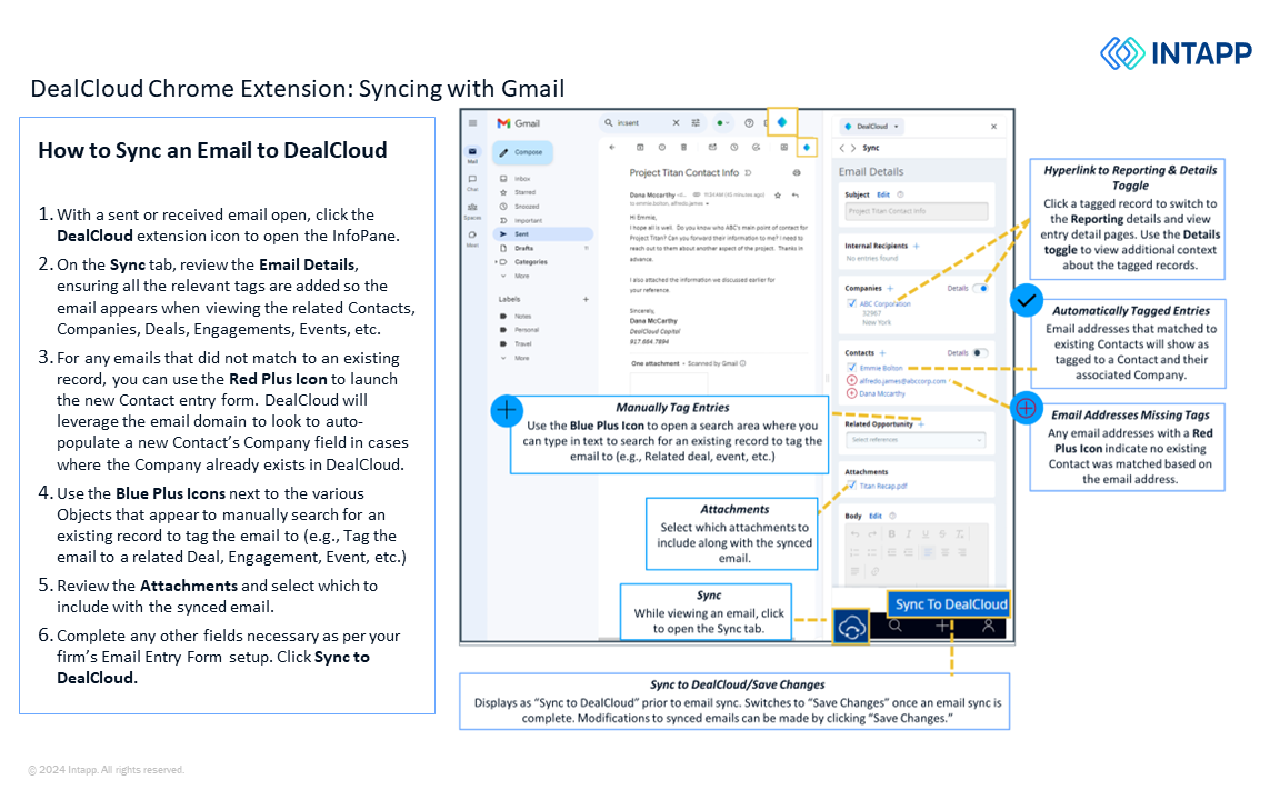Viewport: 1280px width, 800px height.
Task: Navigate forward in the DealCloud InfoPane
Action: coord(853,147)
